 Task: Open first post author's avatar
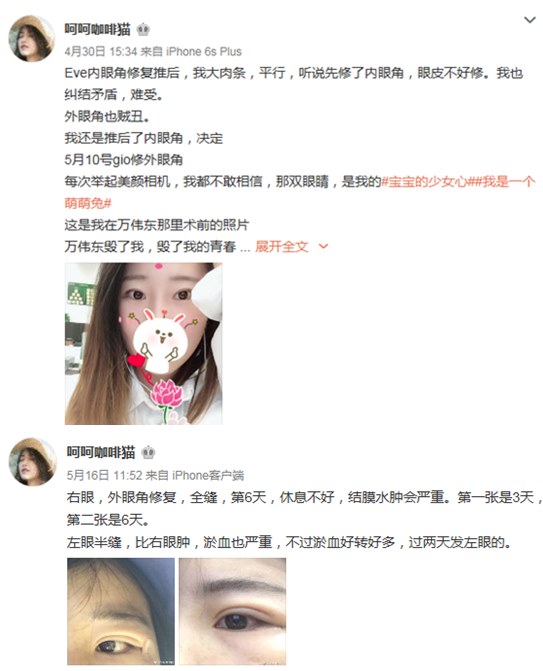32,38
